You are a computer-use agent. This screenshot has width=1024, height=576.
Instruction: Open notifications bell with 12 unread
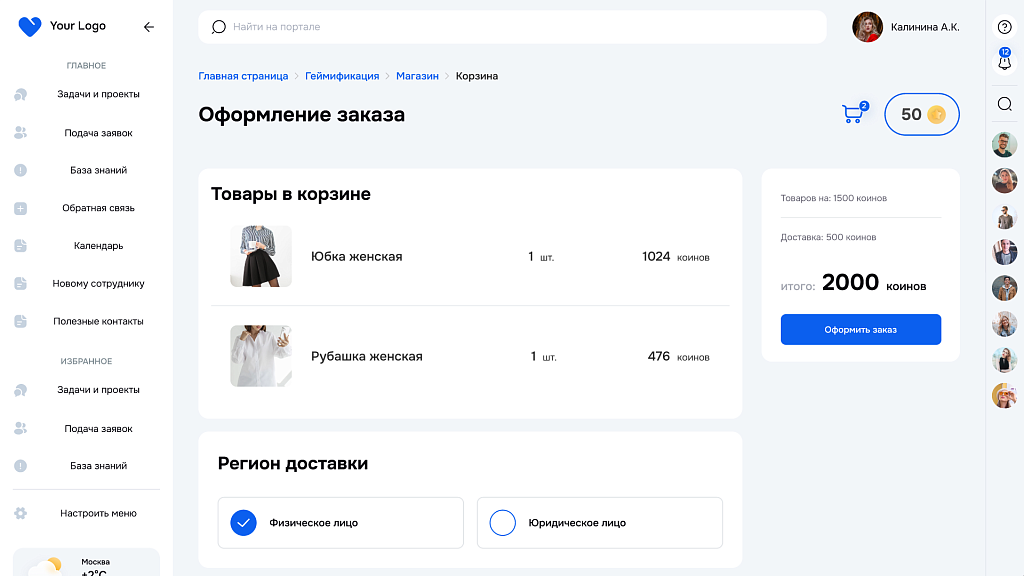tap(1004, 62)
